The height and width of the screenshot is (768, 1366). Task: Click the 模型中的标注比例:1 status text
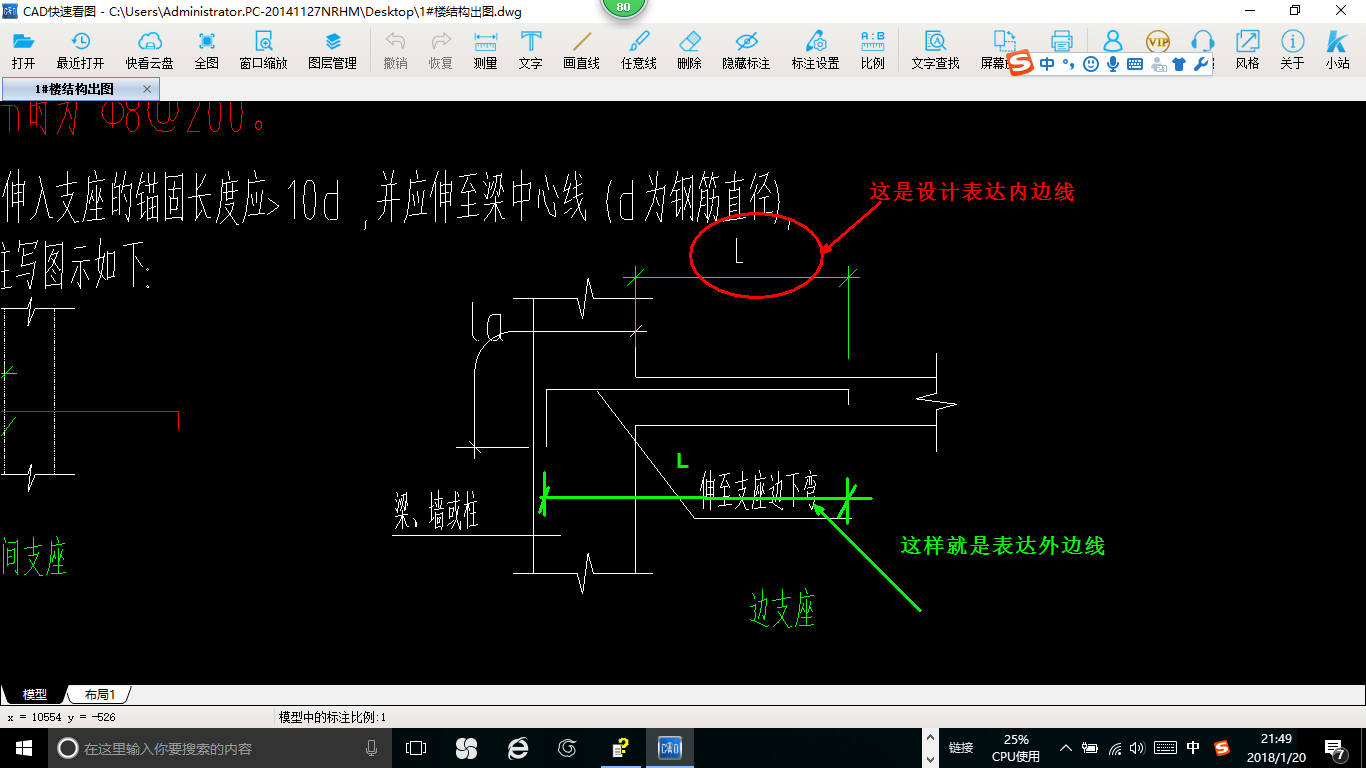coord(332,717)
